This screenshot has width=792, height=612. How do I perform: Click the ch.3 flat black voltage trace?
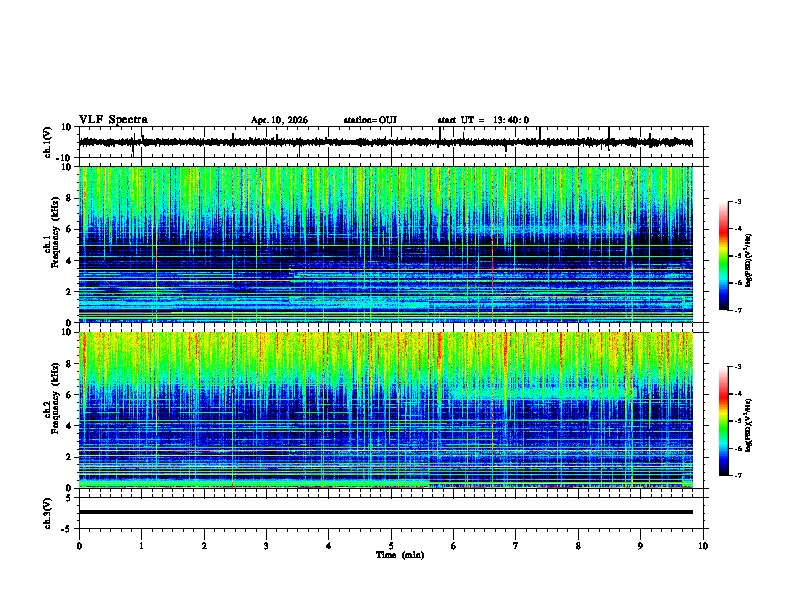click(x=385, y=512)
